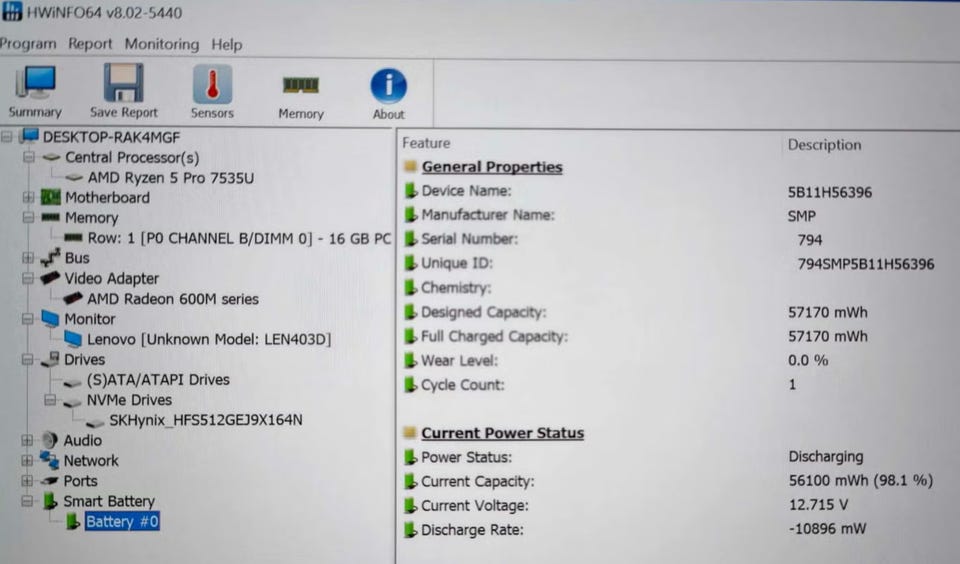
Task: Collapse the Memory tree node
Action: tap(28, 217)
